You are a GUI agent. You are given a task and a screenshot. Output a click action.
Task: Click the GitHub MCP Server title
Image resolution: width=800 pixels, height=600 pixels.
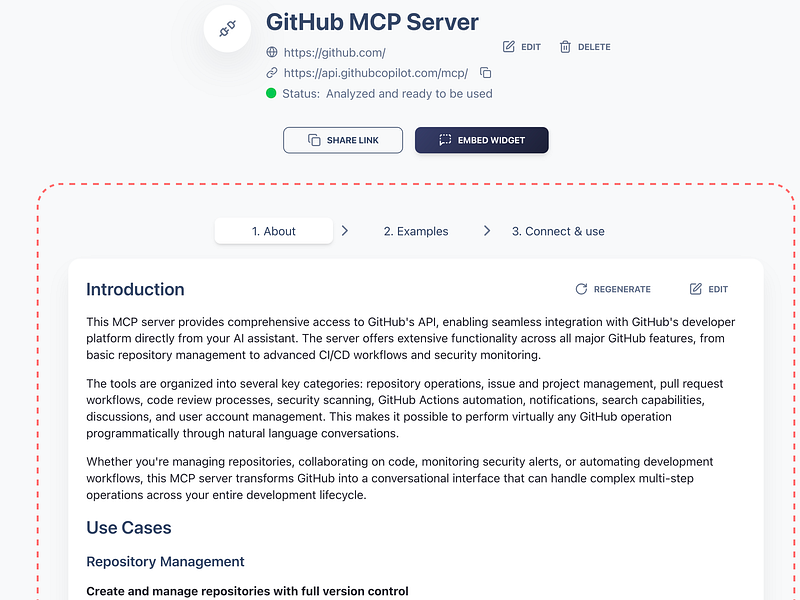tap(372, 22)
